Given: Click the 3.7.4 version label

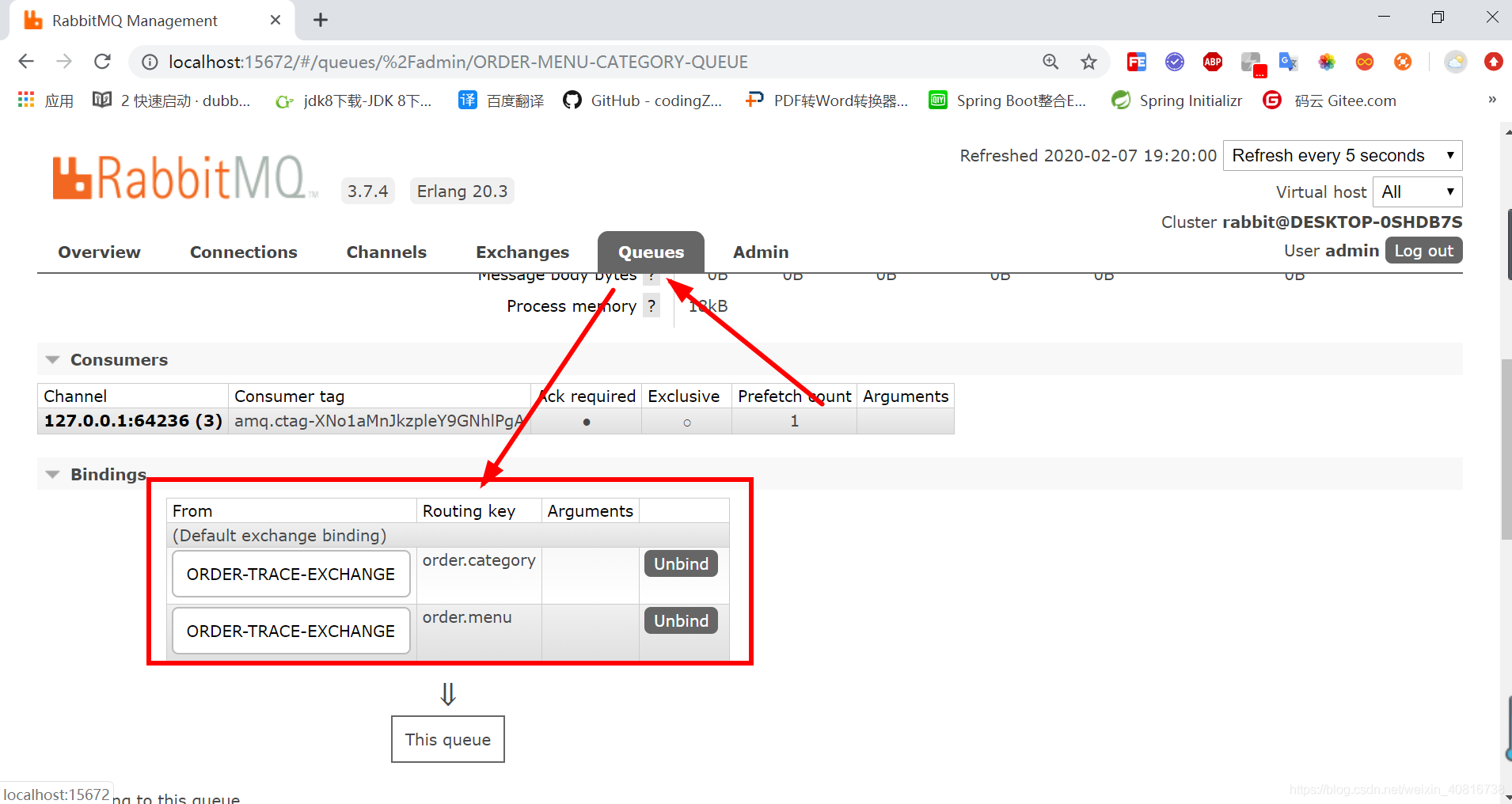Looking at the screenshot, I should tap(367, 191).
